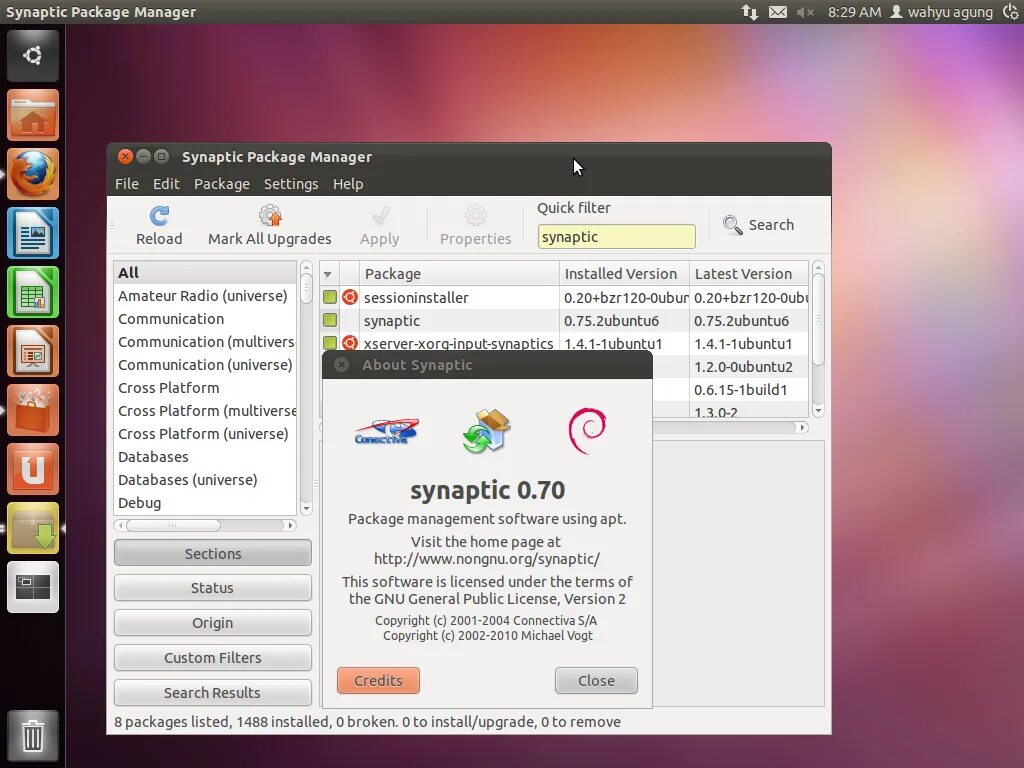
Task: Select the Debug section
Action: [x=205, y=503]
